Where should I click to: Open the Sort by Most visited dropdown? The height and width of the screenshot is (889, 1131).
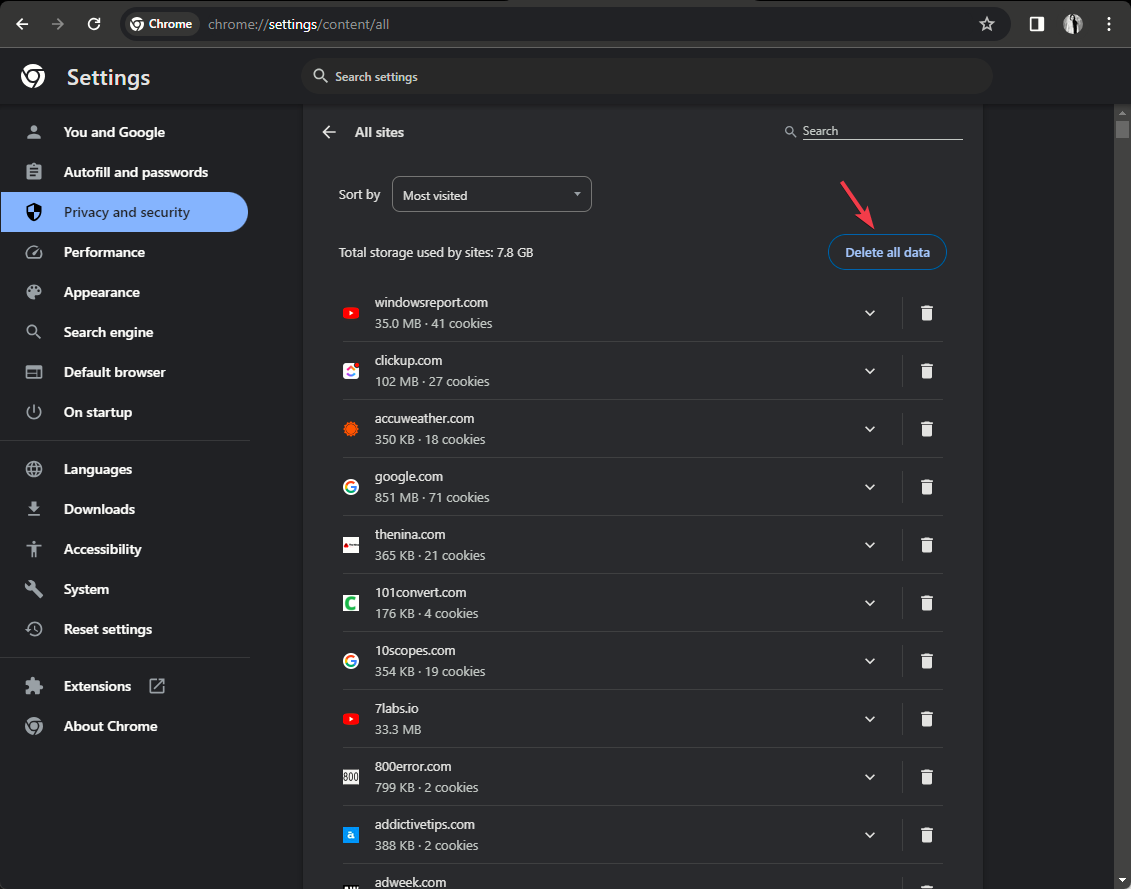(x=491, y=195)
